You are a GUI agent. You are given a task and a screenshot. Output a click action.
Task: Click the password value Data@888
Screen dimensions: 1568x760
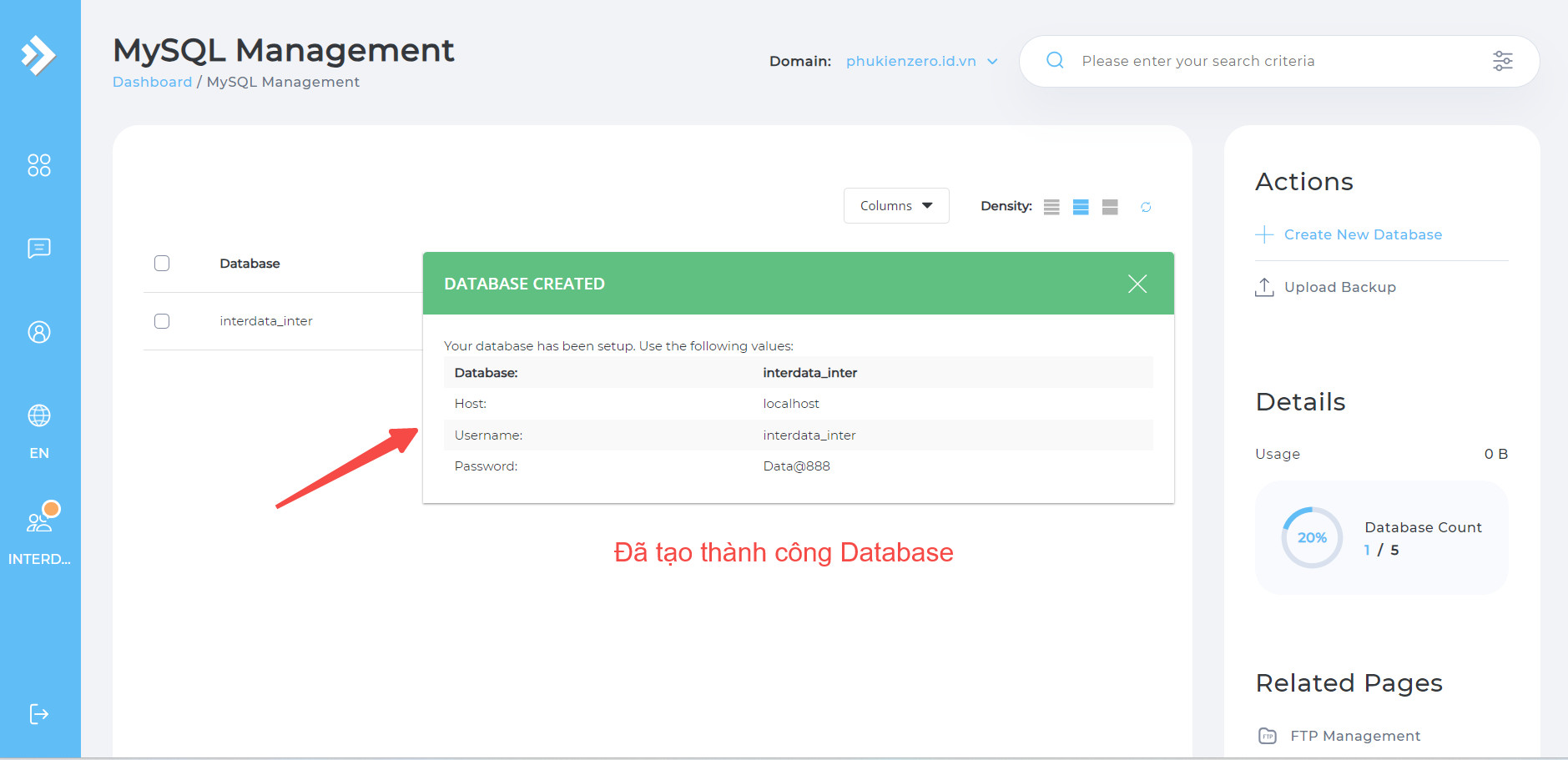796,466
